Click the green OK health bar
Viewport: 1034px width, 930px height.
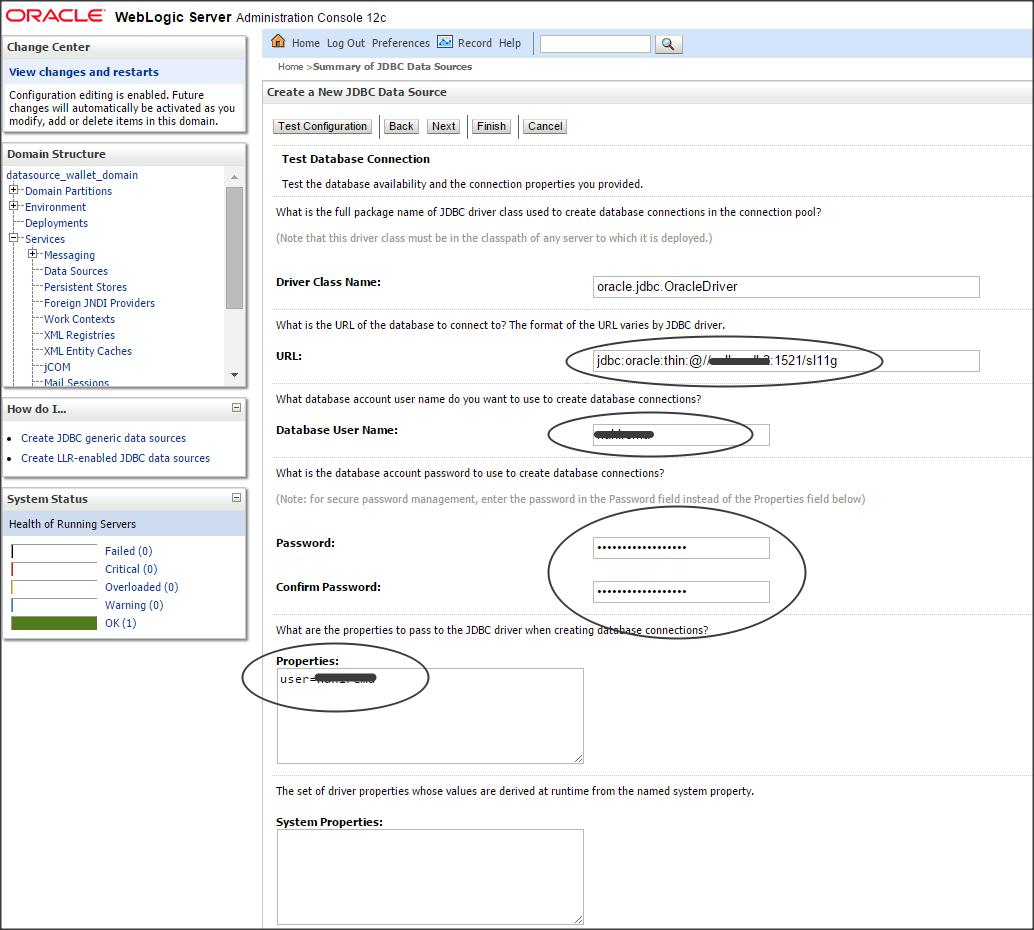click(54, 623)
